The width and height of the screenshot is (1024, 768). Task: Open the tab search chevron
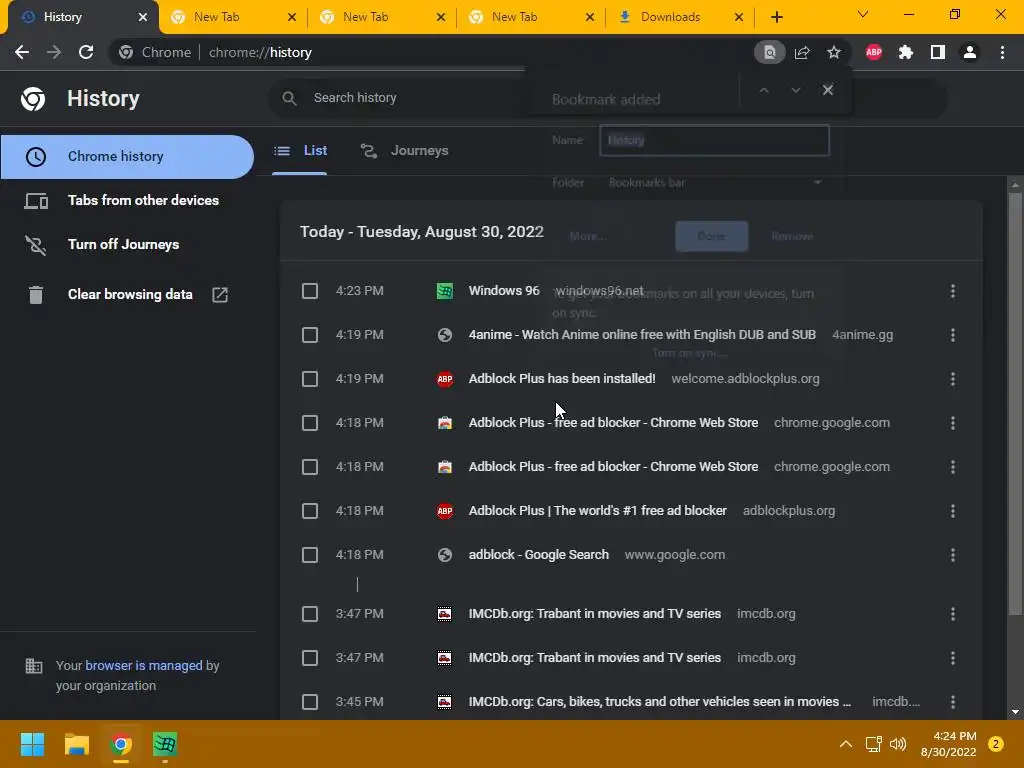click(x=863, y=14)
